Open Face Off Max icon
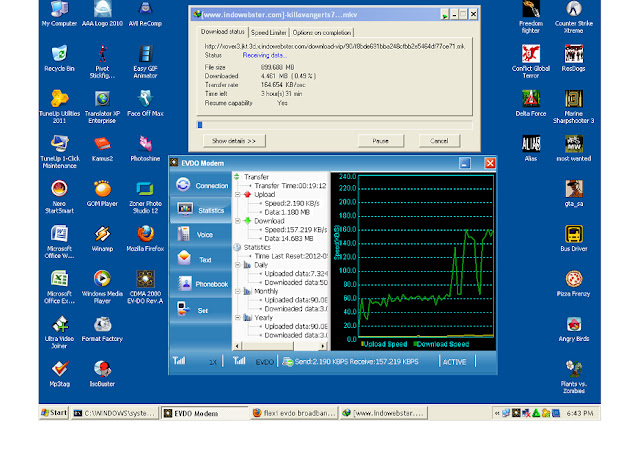 [145, 103]
